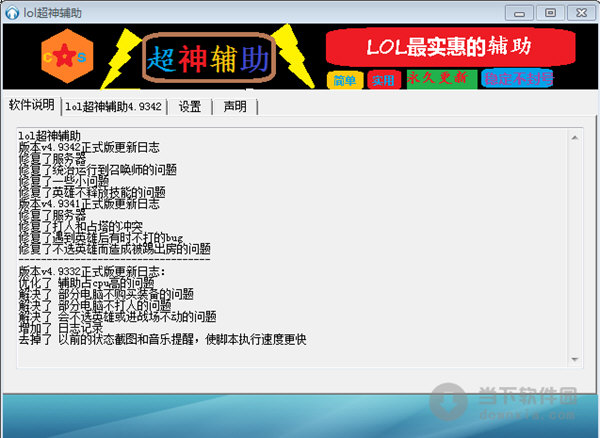
Task: Minimize the lol超神辅助 window
Action: (x=519, y=13)
